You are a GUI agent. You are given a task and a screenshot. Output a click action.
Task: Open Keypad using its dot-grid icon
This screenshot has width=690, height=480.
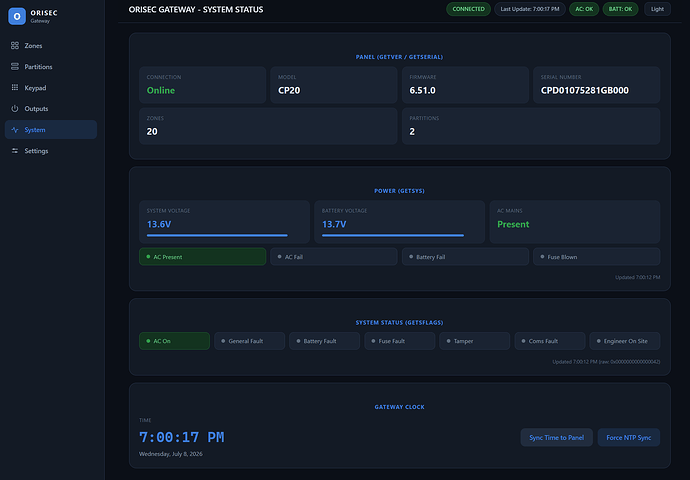click(x=15, y=88)
